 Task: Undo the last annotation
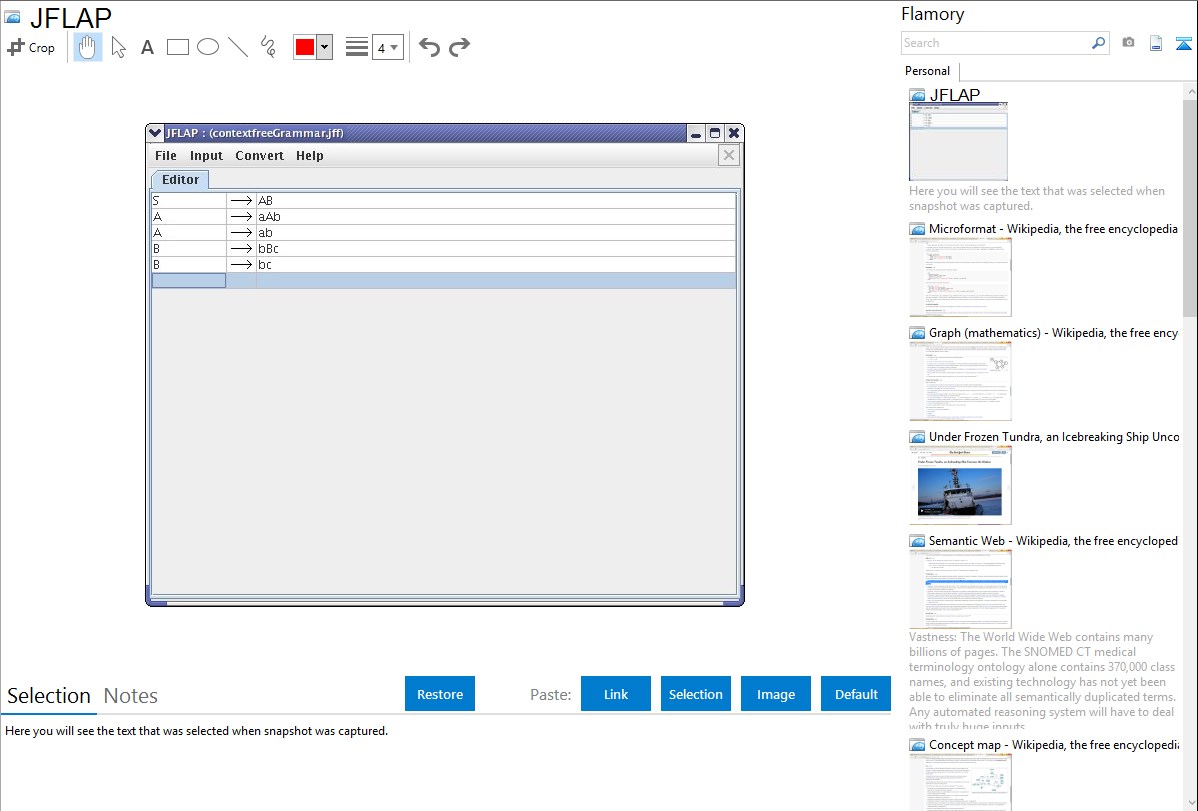tap(429, 47)
